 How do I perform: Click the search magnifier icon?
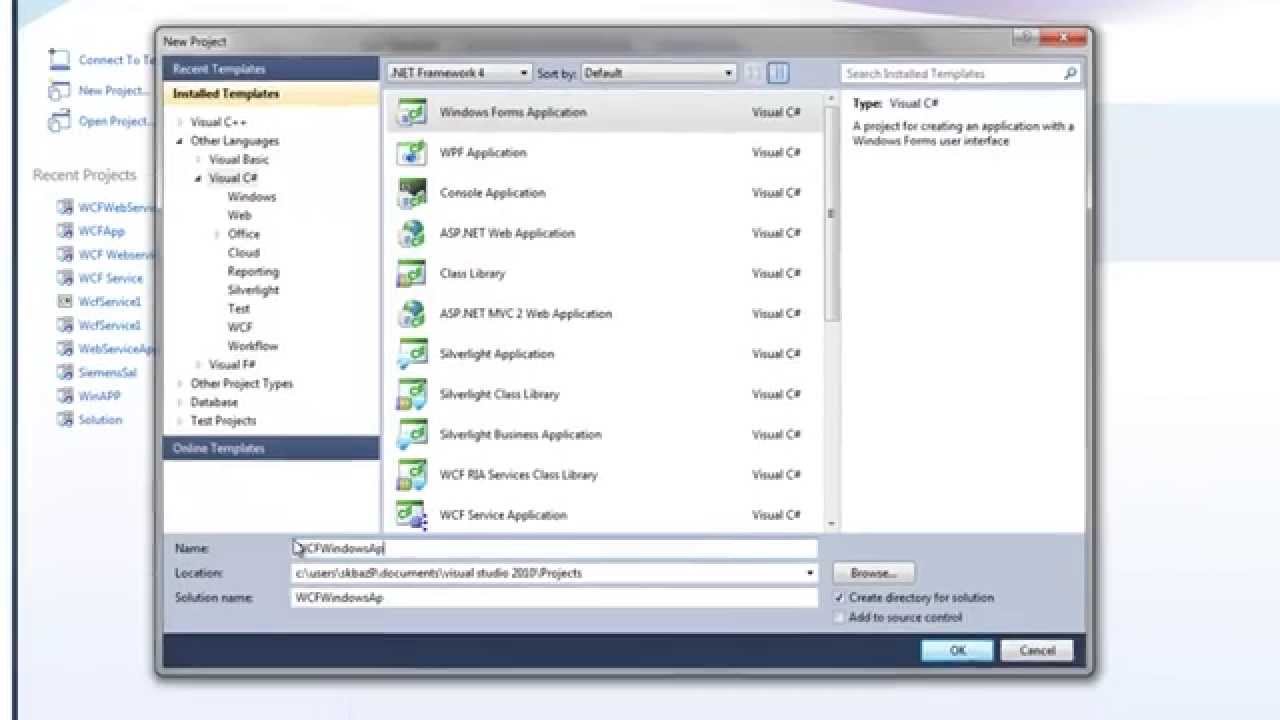[x=1070, y=73]
